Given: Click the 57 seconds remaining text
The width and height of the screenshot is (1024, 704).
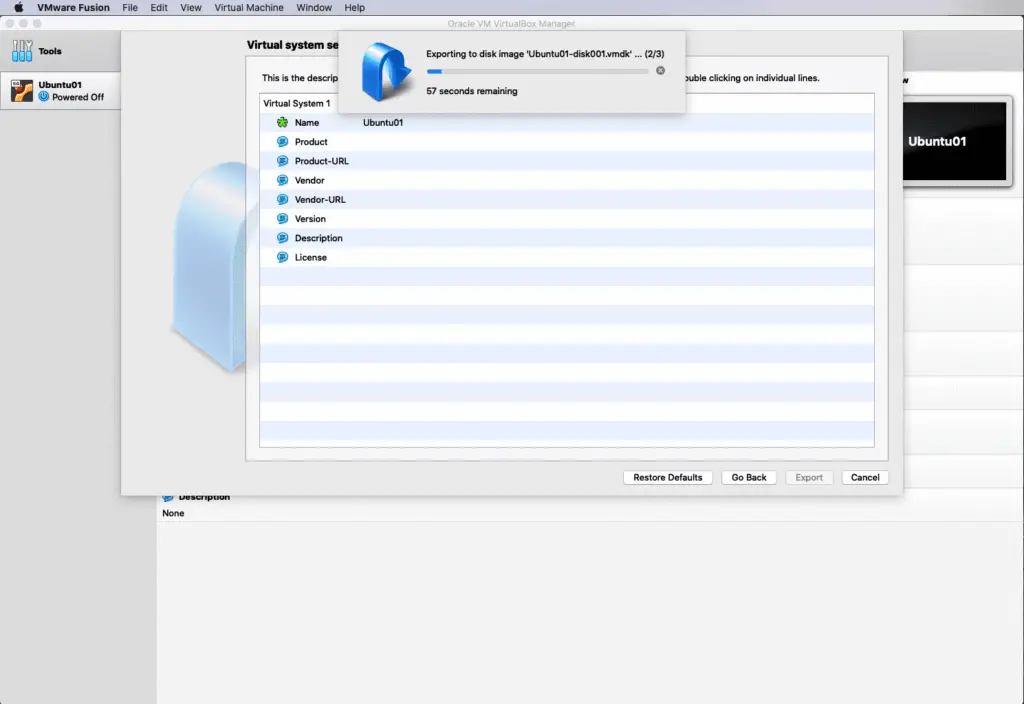Looking at the screenshot, I should pyautogui.click(x=472, y=91).
